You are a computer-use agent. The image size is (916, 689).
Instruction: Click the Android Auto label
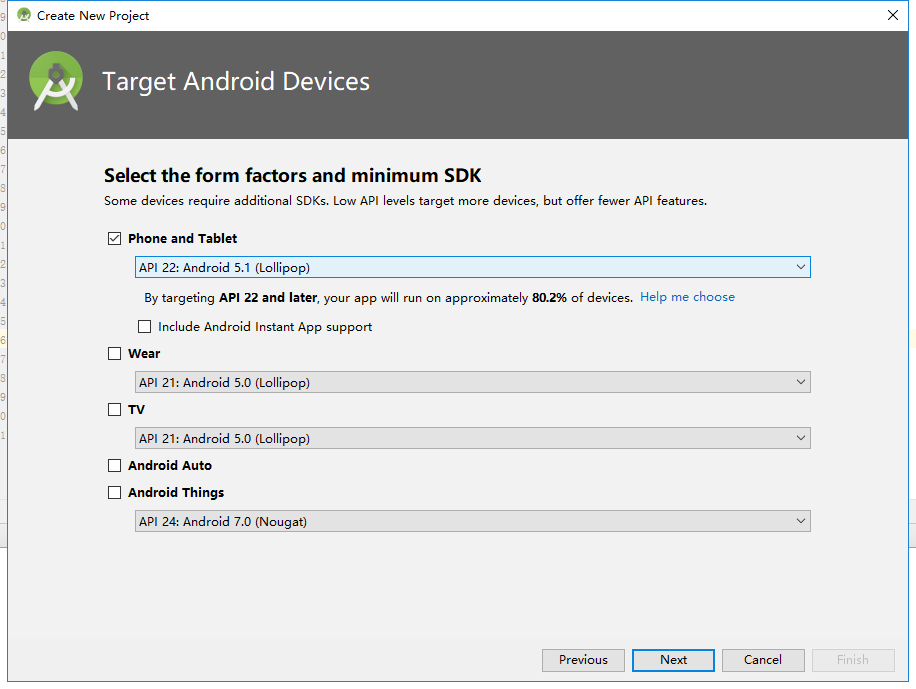[170, 465]
